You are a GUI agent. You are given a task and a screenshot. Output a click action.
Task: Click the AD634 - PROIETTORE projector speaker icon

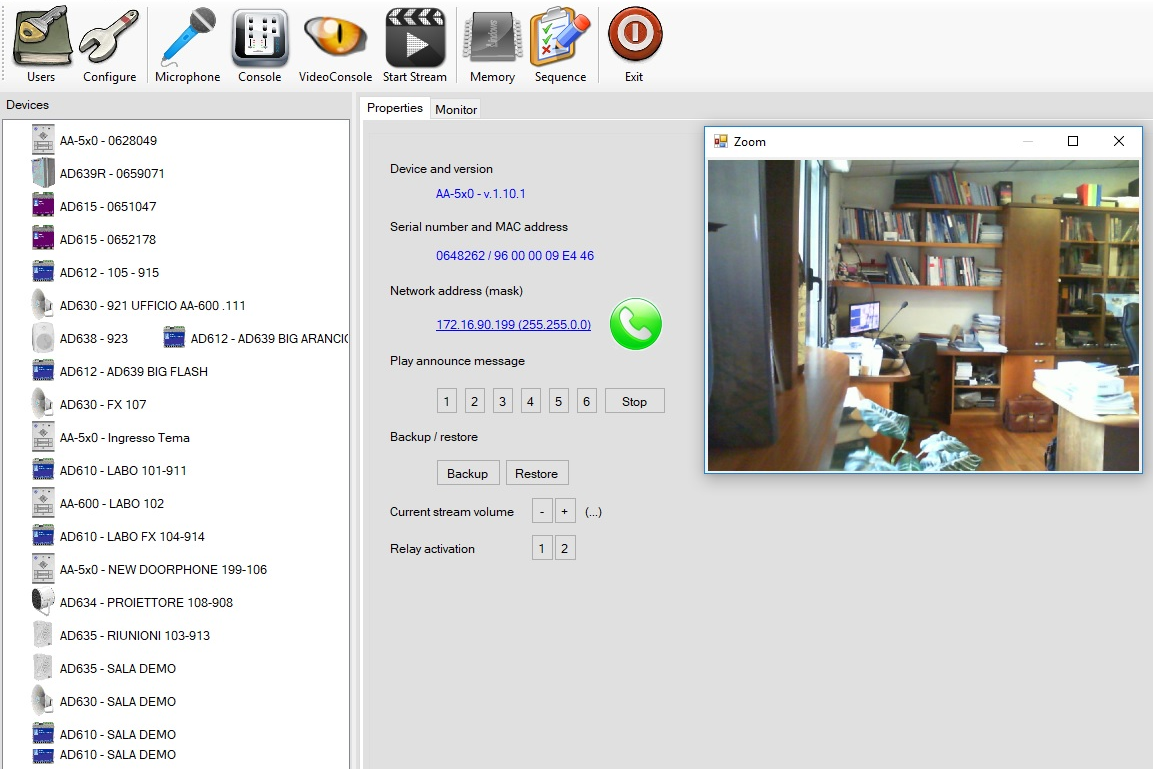click(43, 601)
